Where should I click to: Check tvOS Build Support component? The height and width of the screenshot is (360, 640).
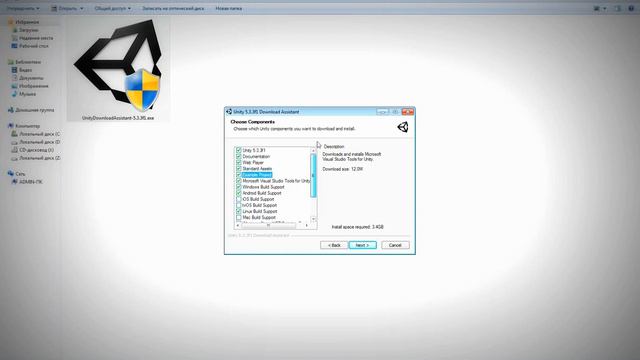click(239, 205)
